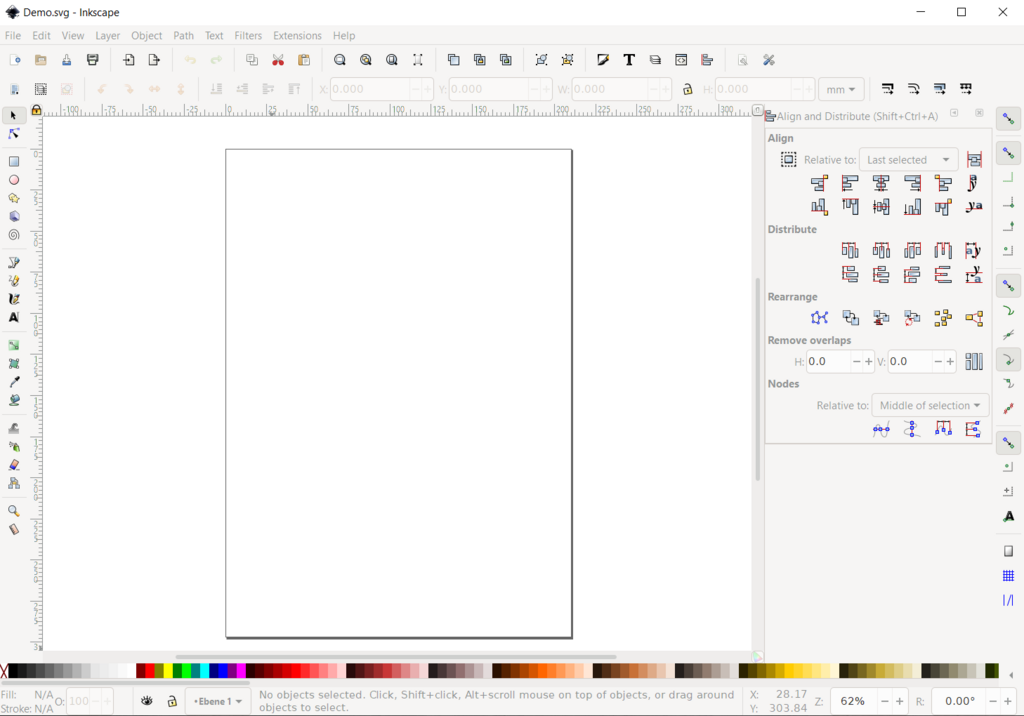Viewport: 1024px width, 716px height.
Task: Click the Exchange positions rearrange icon
Action: [850, 318]
